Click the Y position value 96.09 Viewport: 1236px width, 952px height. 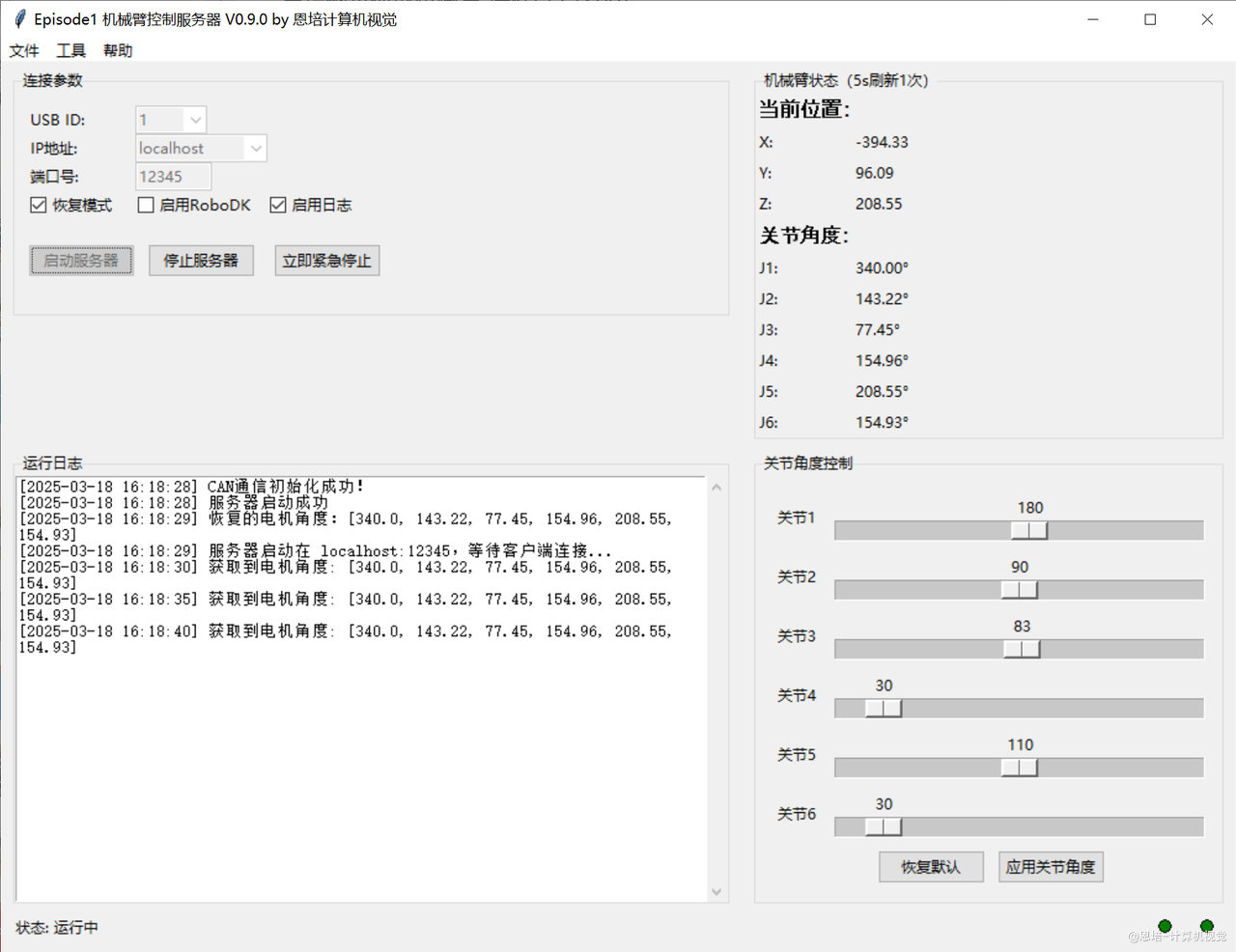click(x=874, y=173)
